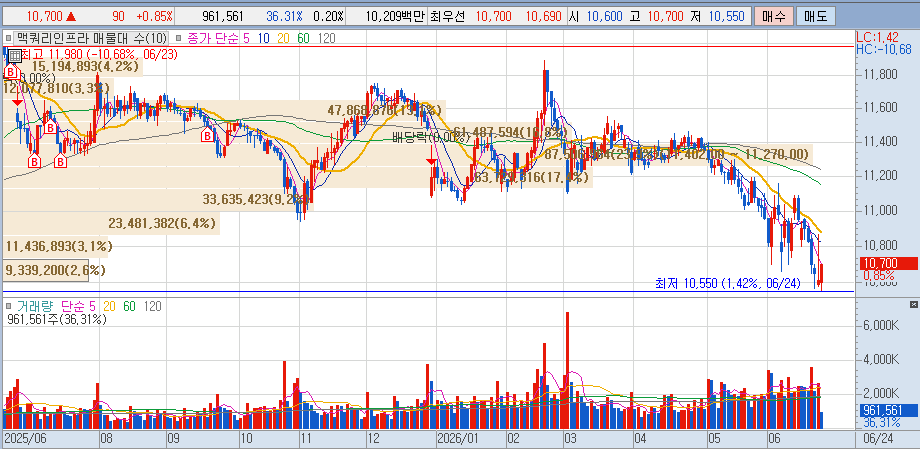Screen dimensions: 920x449
Task: Click the 06/24 date in bottom corner
Action: pyautogui.click(x=880, y=438)
